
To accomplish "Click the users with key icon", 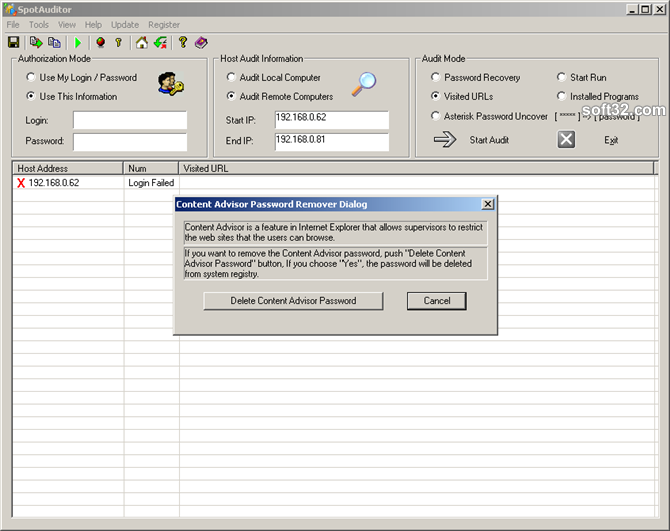I will click(170, 84).
